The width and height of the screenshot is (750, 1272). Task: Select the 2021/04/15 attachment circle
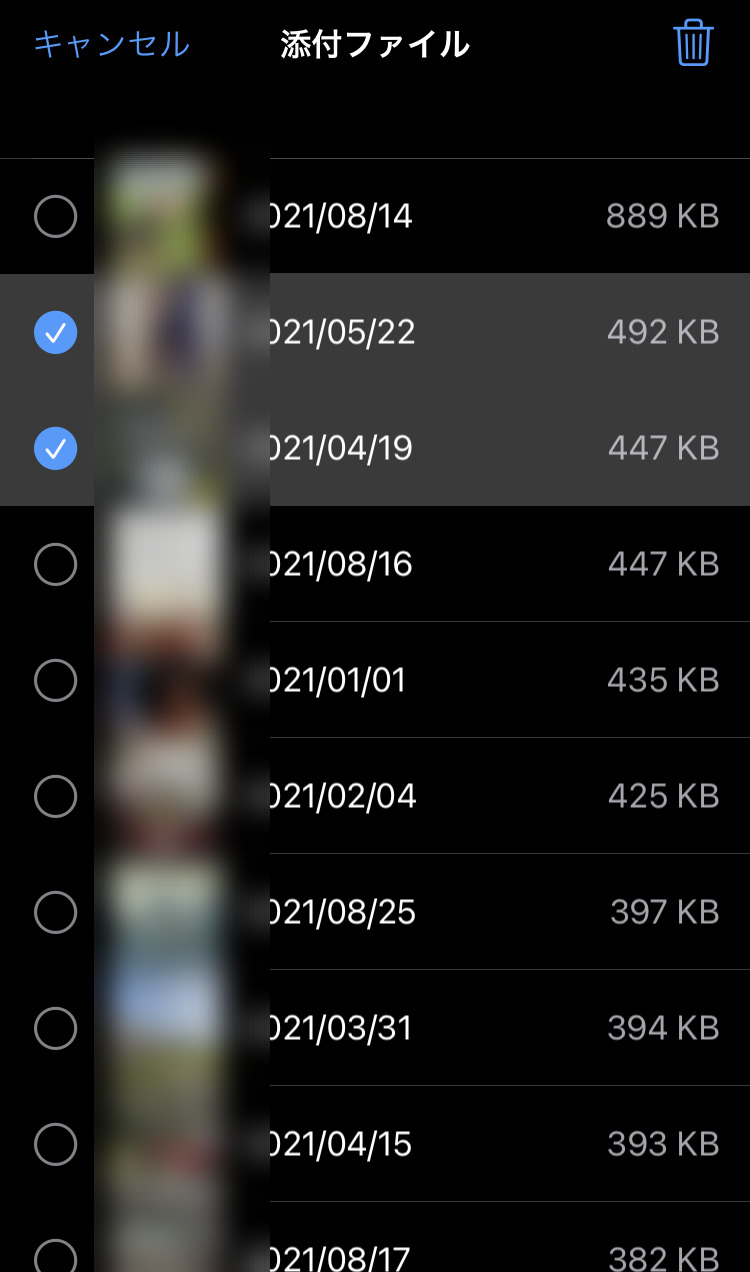(x=55, y=1144)
